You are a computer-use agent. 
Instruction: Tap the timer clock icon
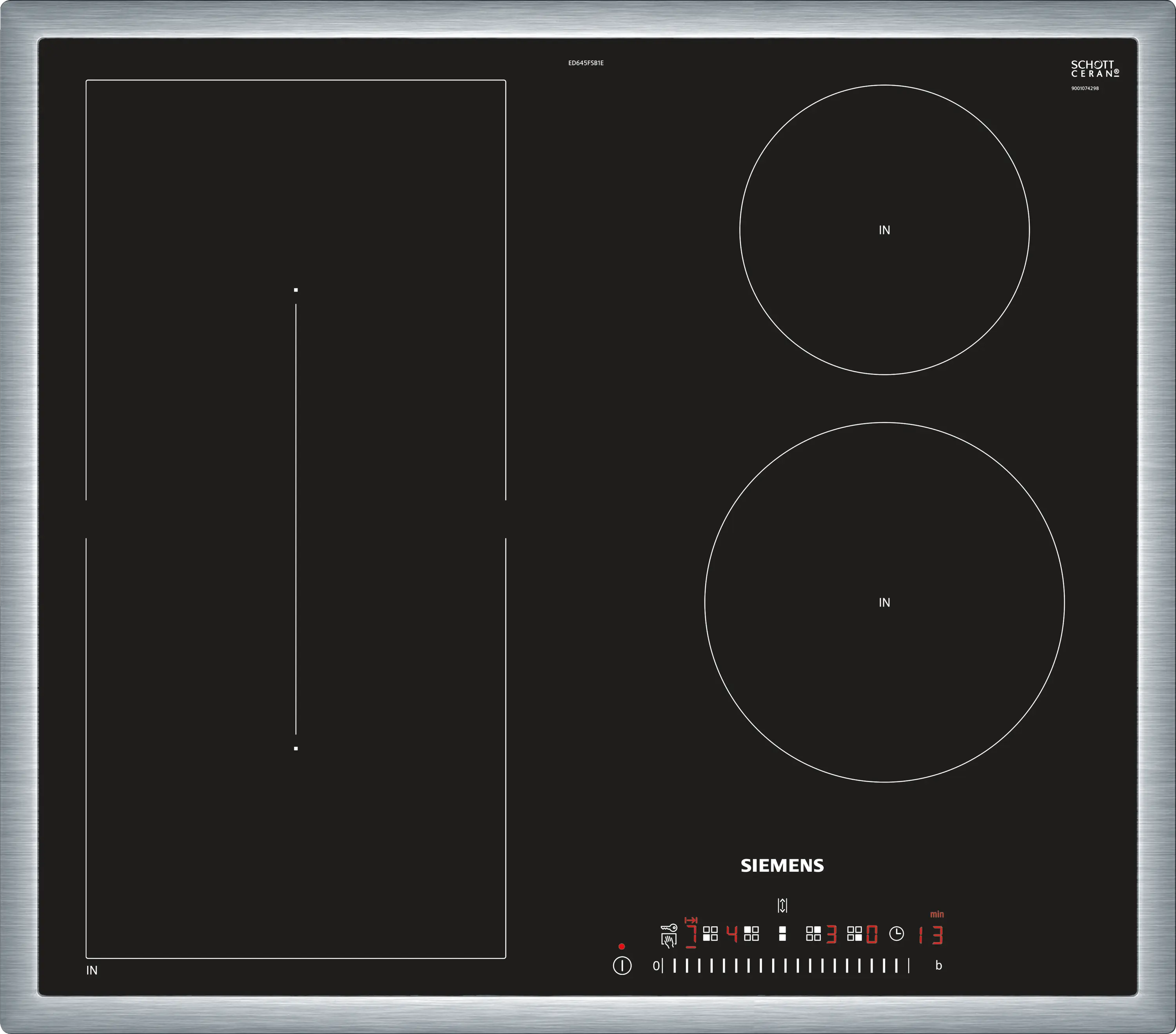(897, 934)
